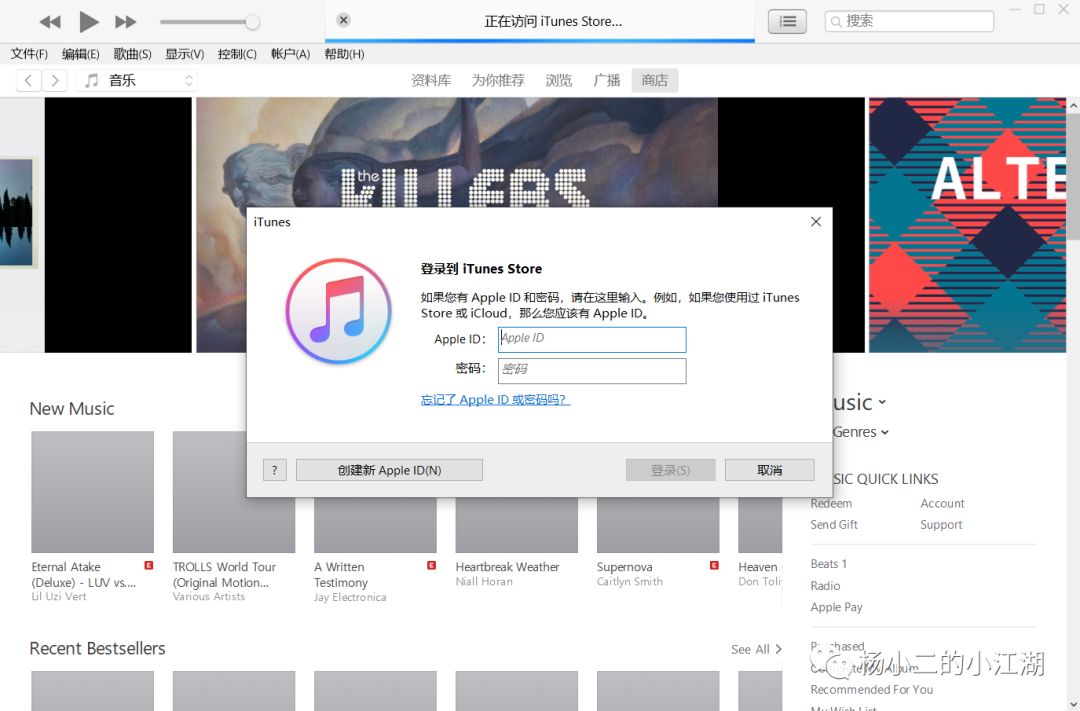
Task: Open the Account quick link
Action: point(942,504)
